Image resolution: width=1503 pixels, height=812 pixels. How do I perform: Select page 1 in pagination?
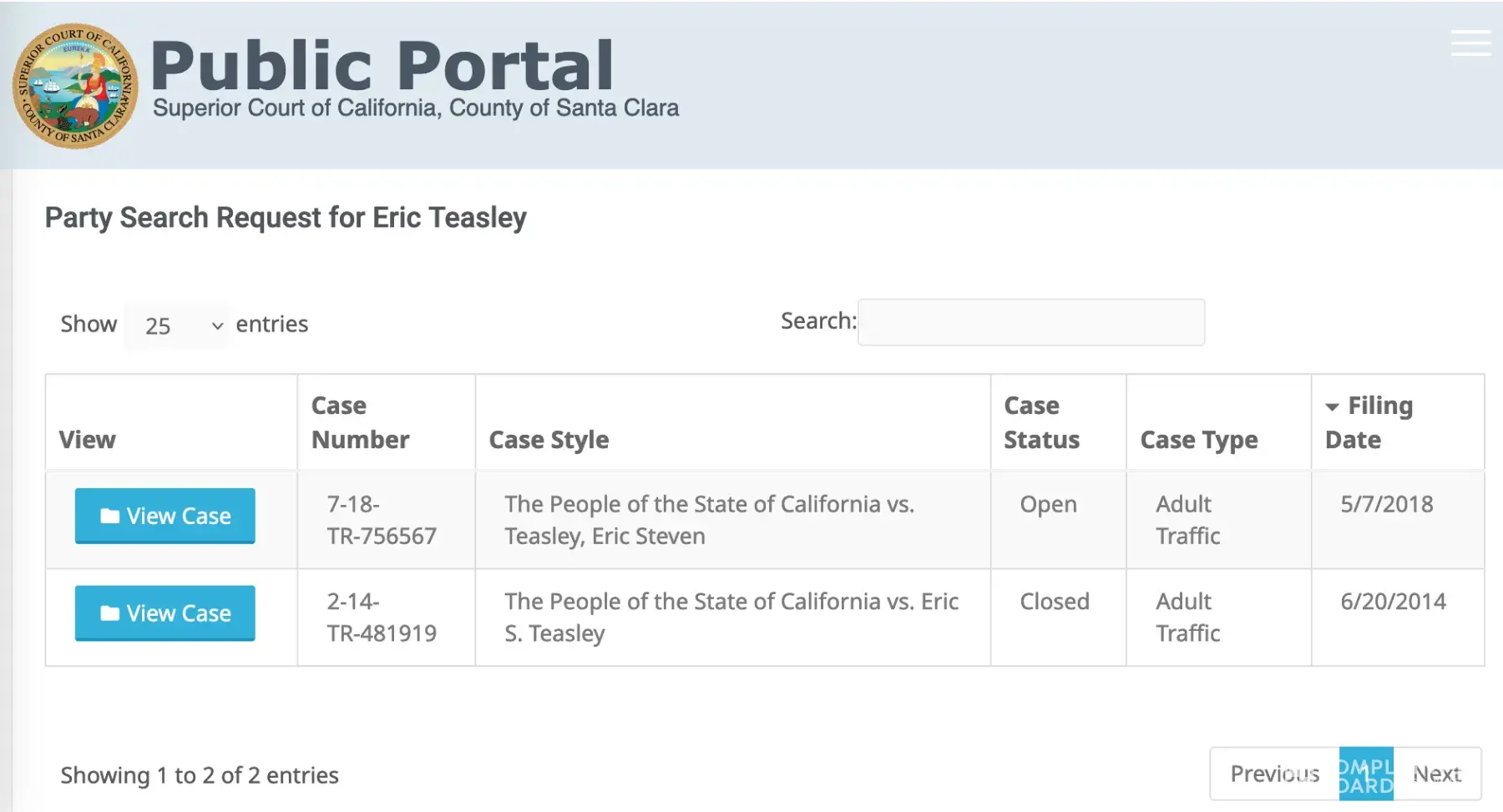[x=1366, y=774]
